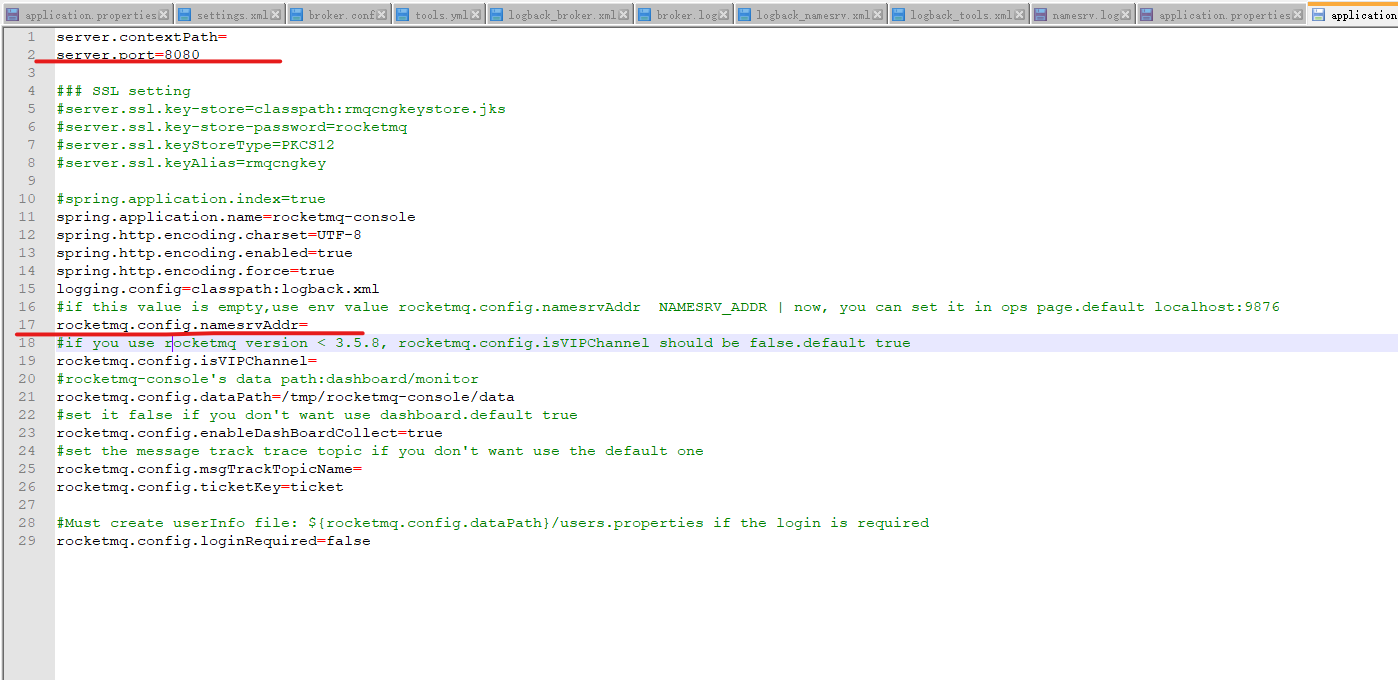Select line 2 via its line number
The height and width of the screenshot is (680, 1398).
tap(32, 55)
